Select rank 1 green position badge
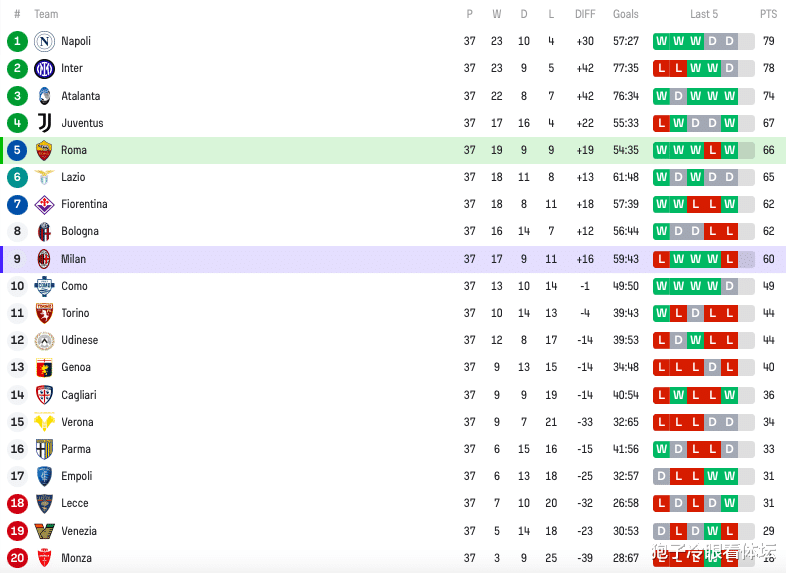This screenshot has height=573, width=786. pos(17,41)
